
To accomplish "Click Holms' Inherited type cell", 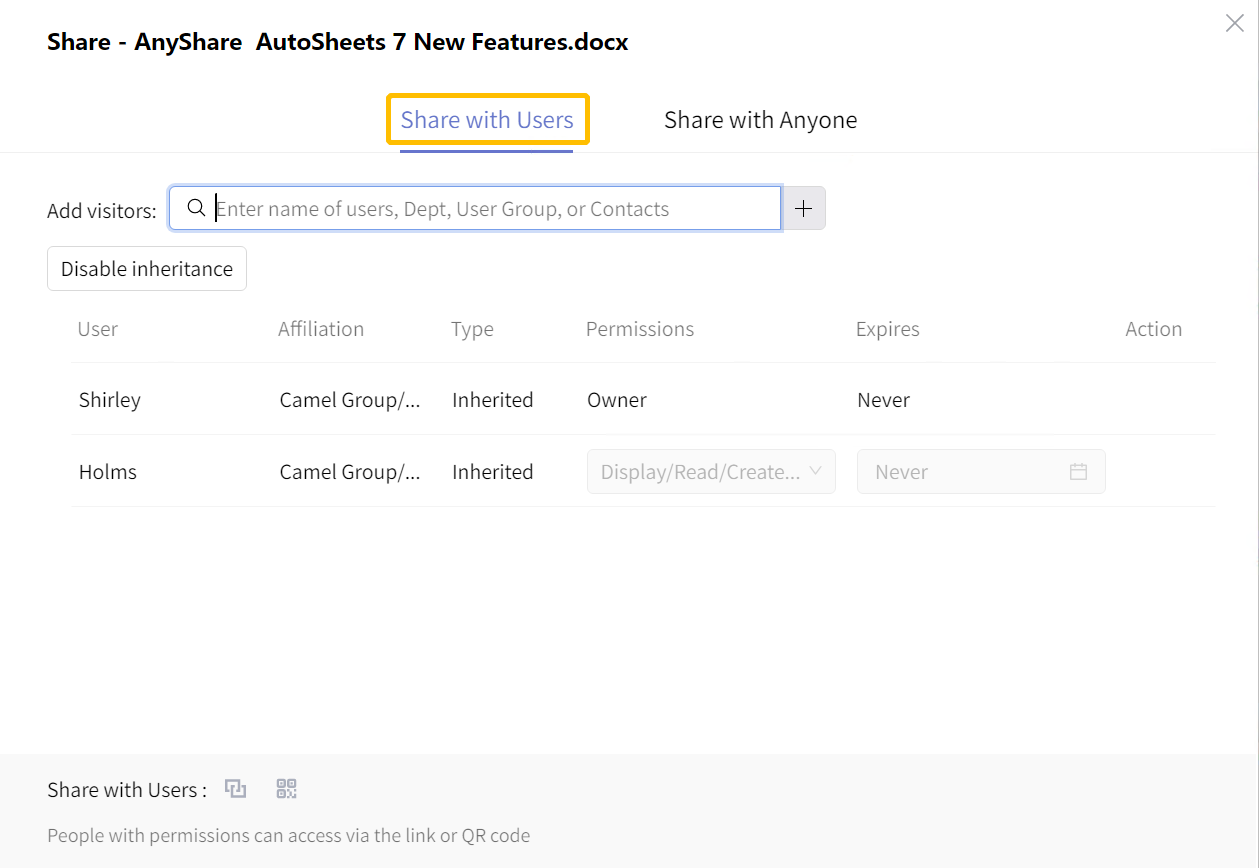I will pyautogui.click(x=493, y=472).
